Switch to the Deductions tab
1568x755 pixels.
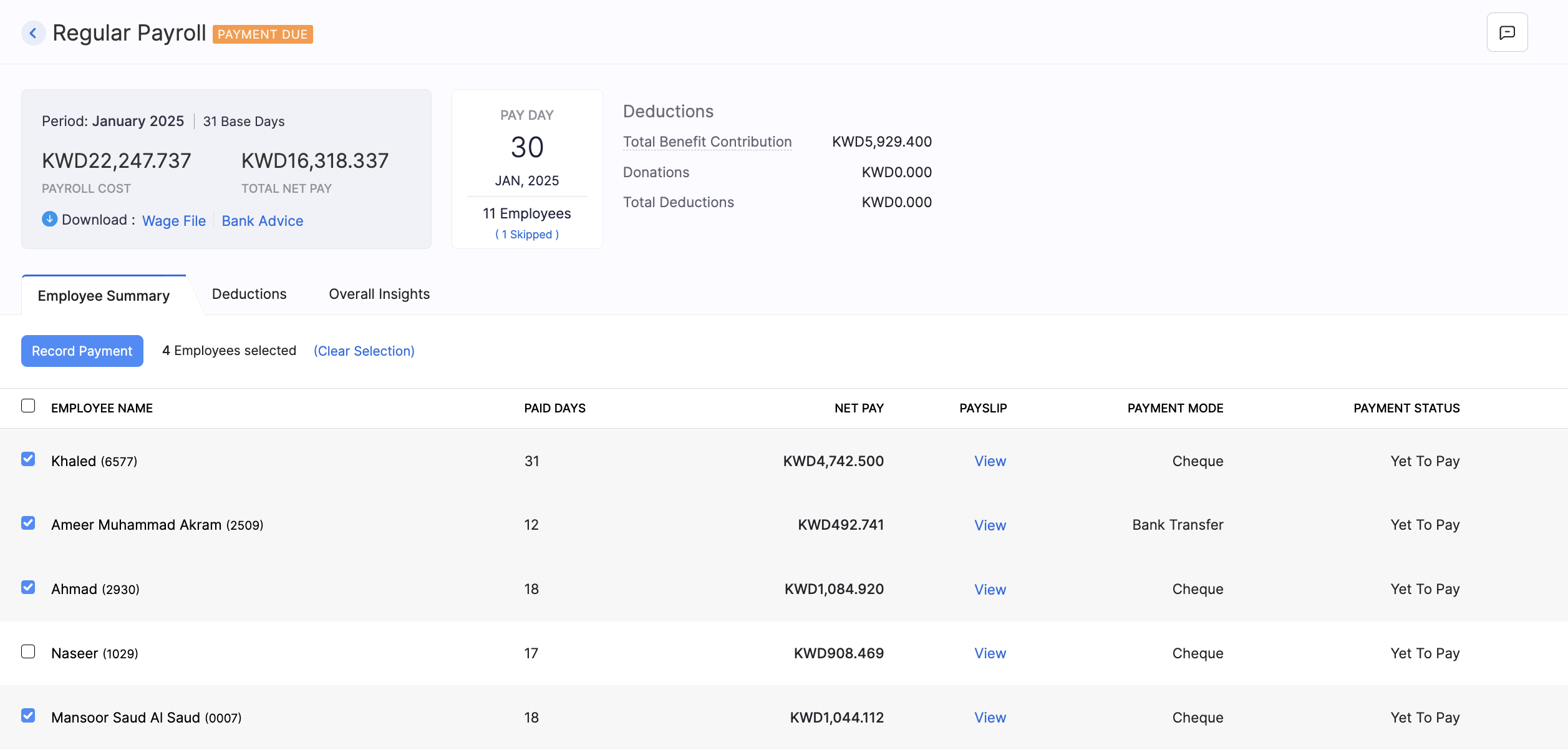click(249, 294)
